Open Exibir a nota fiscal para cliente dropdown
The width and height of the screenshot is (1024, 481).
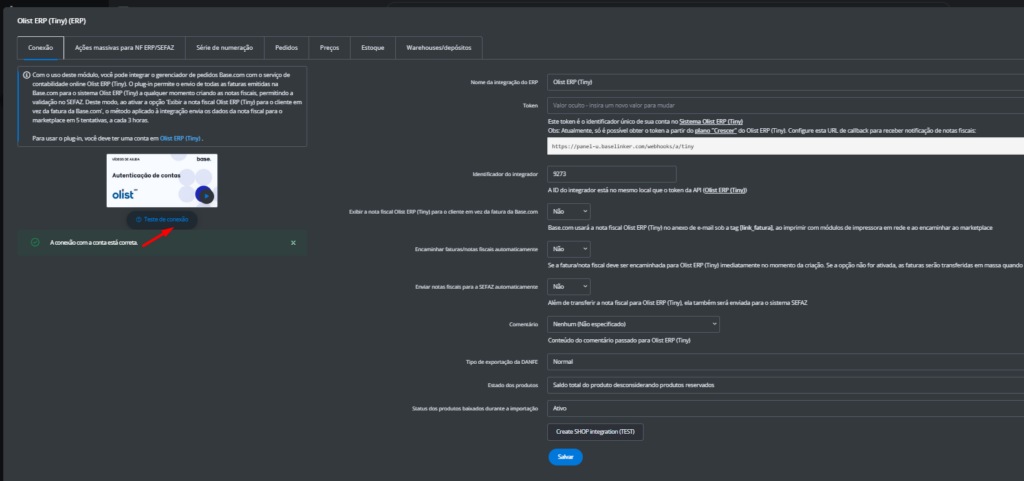[x=569, y=211]
